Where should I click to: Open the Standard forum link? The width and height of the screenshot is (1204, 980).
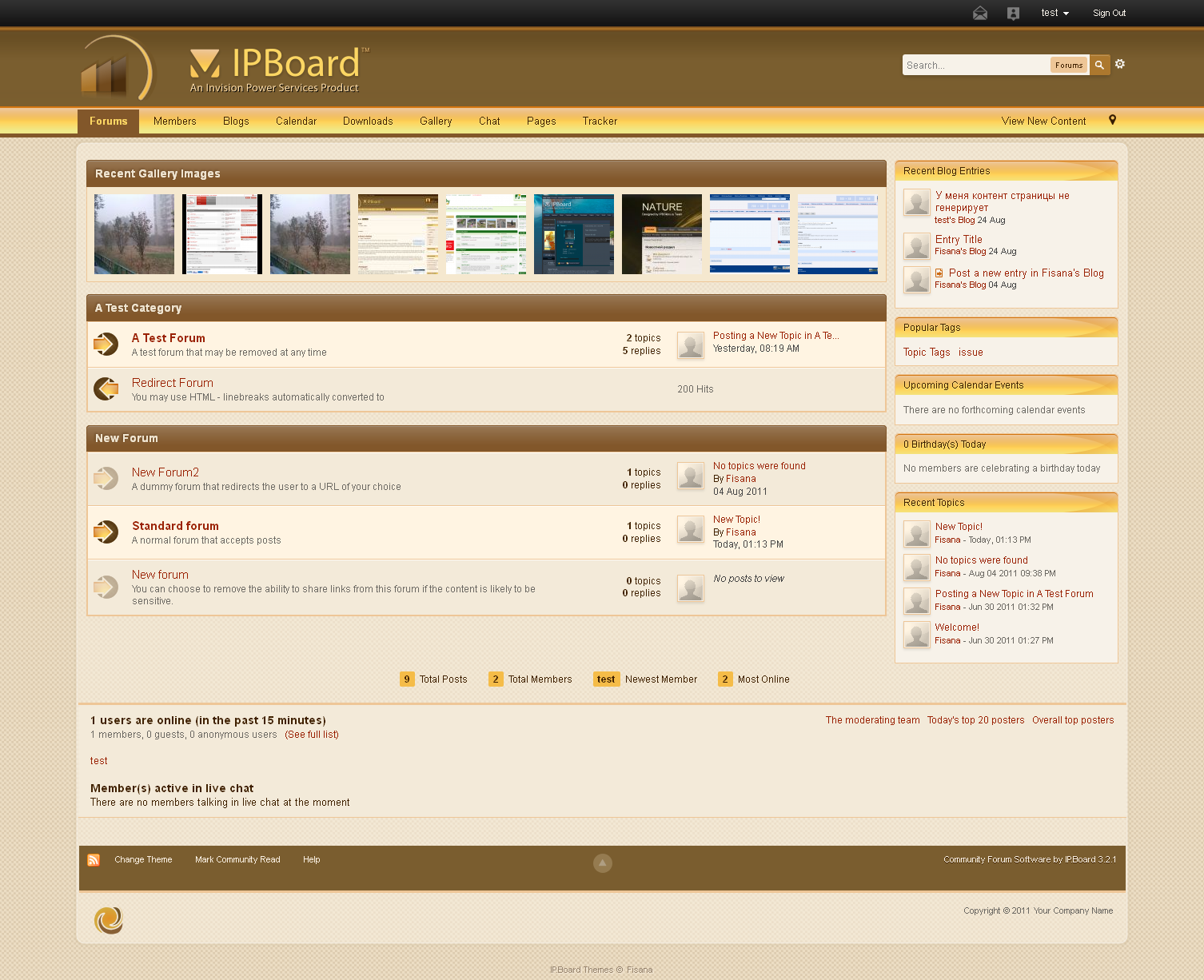(x=175, y=526)
